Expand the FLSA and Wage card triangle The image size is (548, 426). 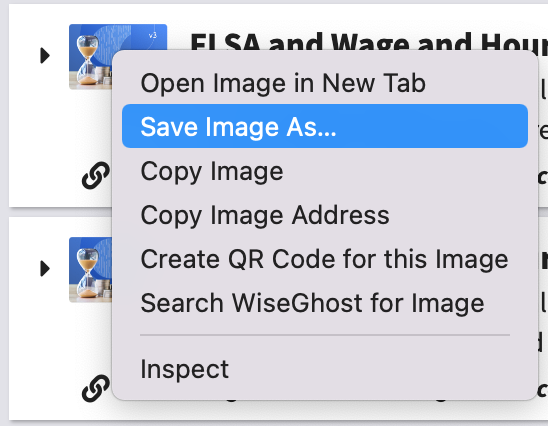pyautogui.click(x=45, y=56)
